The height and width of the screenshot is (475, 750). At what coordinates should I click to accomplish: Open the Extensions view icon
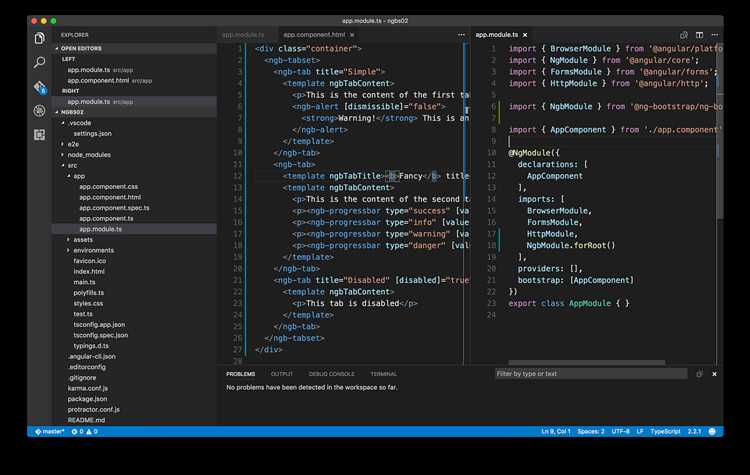point(40,135)
